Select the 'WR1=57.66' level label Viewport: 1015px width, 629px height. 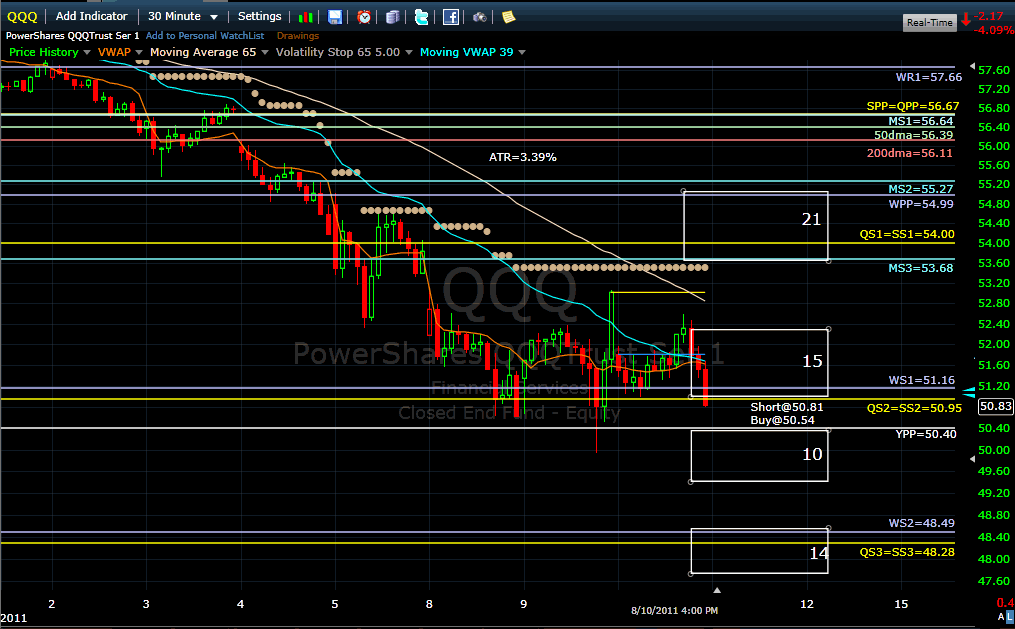(x=928, y=77)
